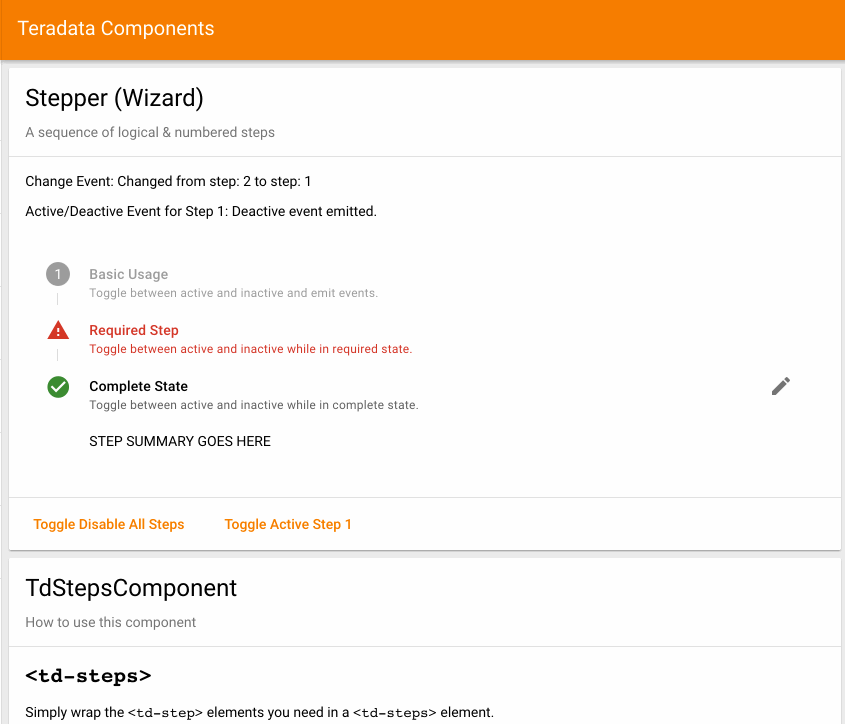845x724 pixels.
Task: Click 'A sequence of logical & numbered steps' subtitle
Action: (x=150, y=132)
